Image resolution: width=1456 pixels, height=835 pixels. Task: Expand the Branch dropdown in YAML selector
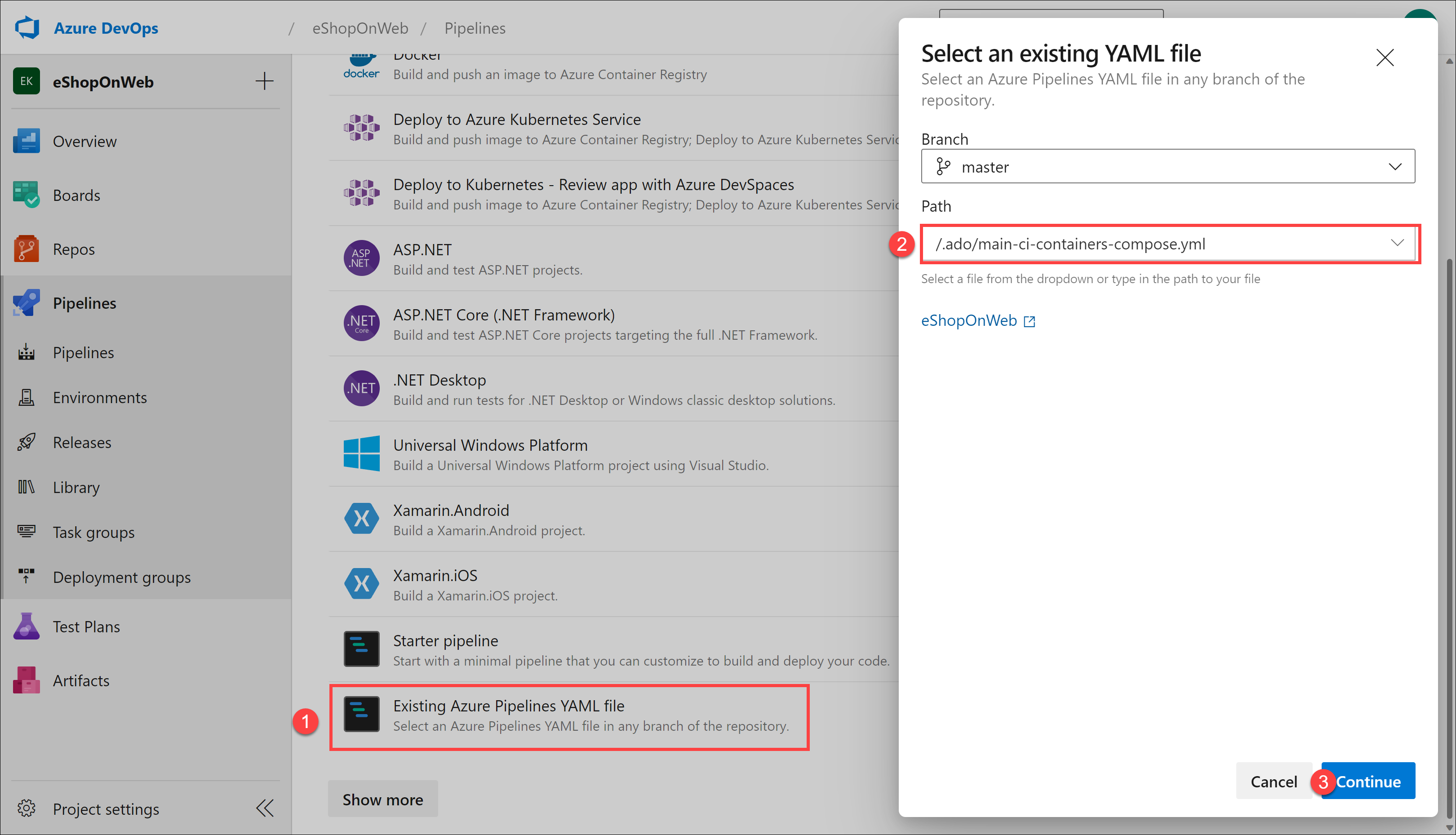pos(1167,167)
